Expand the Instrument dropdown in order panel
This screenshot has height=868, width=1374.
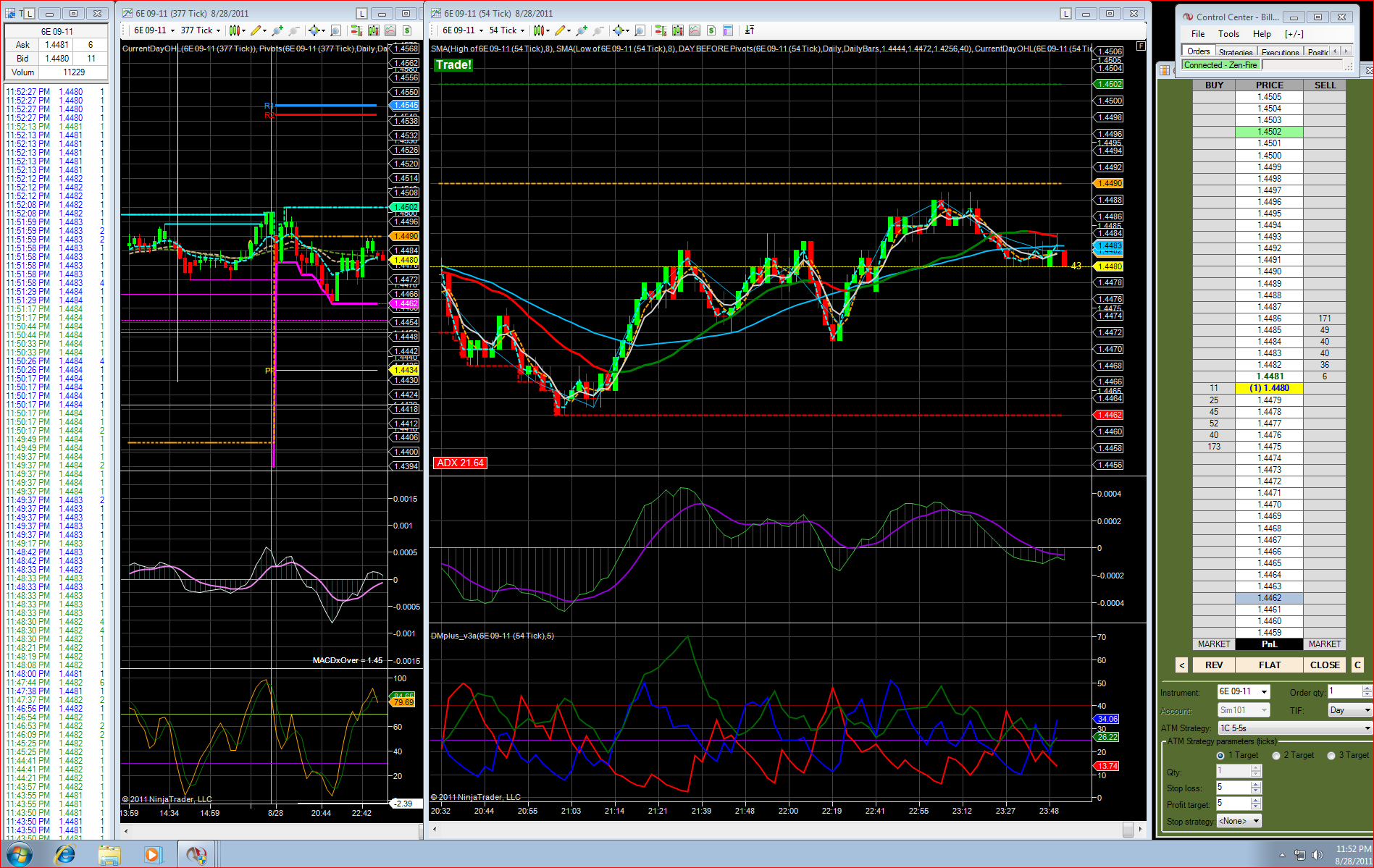(1264, 691)
